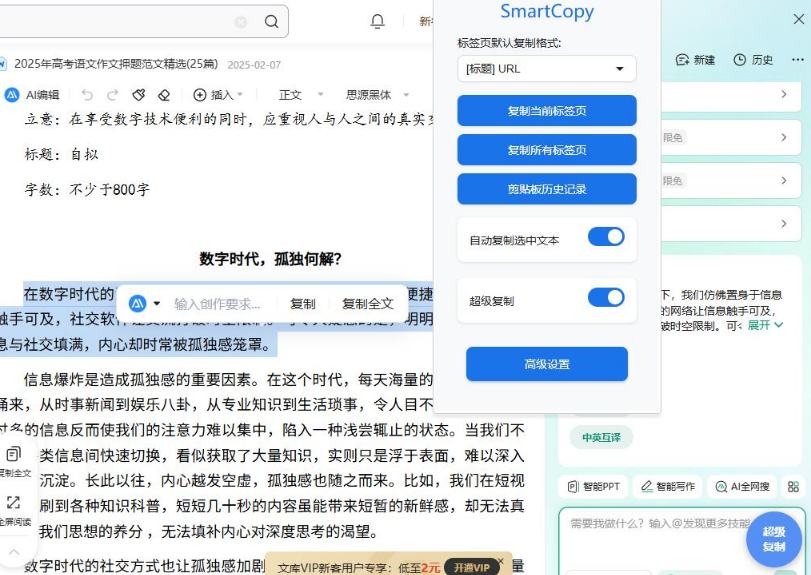Click 复制 in the selection popup
Viewport: 811px width, 575px height.
pos(303,304)
